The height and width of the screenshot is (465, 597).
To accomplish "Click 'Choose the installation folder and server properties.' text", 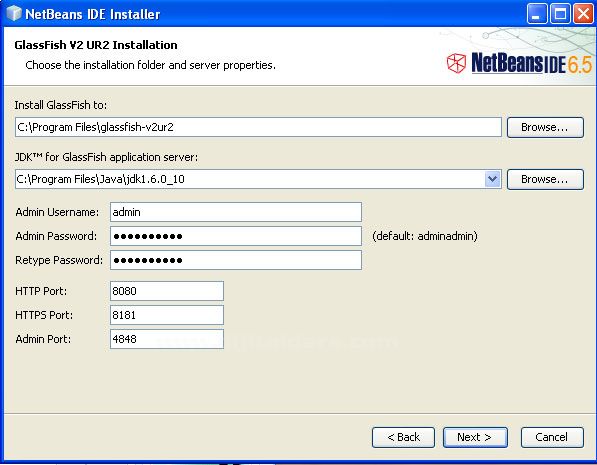I will point(150,65).
